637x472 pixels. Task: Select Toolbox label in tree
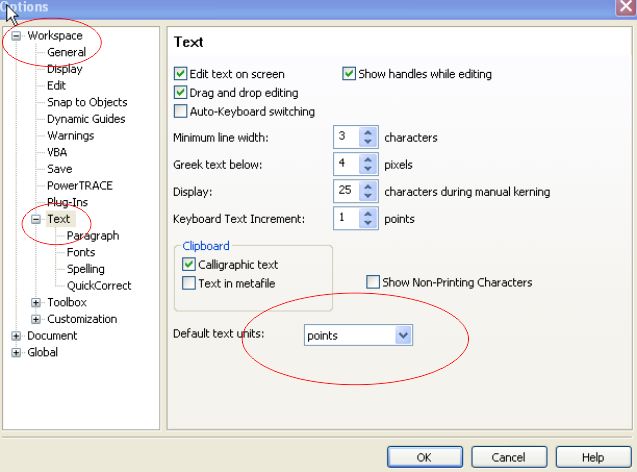[67, 302]
